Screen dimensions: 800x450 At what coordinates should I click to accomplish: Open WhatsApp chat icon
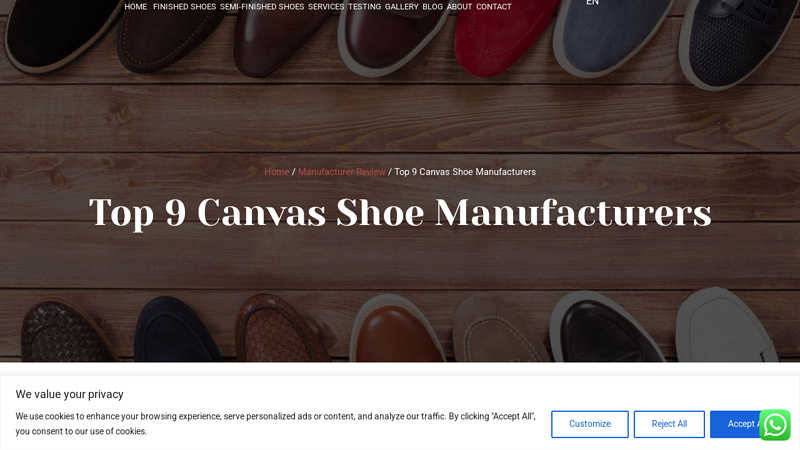click(x=774, y=424)
